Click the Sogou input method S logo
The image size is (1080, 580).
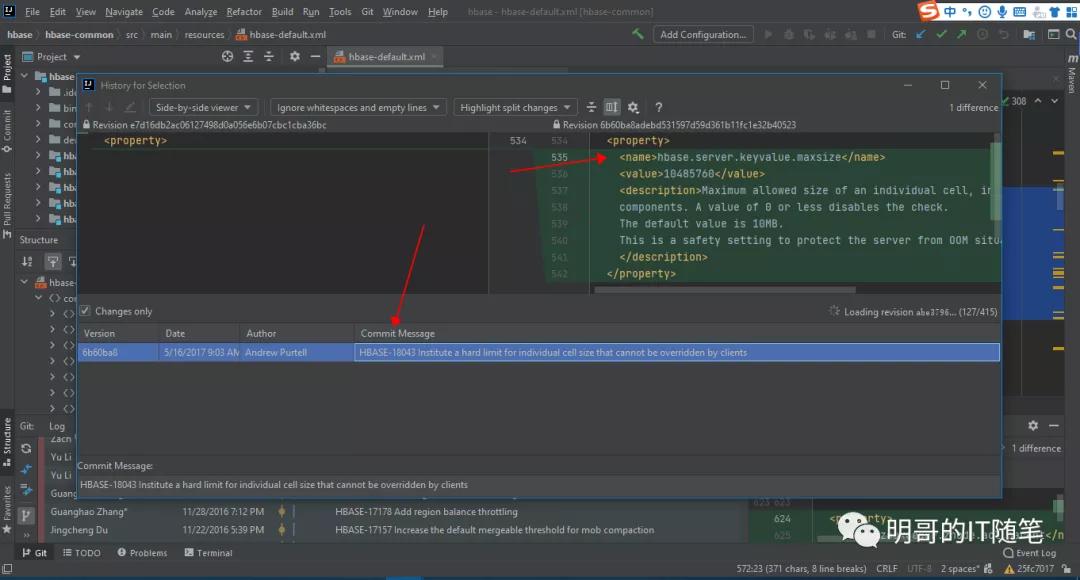[x=928, y=11]
